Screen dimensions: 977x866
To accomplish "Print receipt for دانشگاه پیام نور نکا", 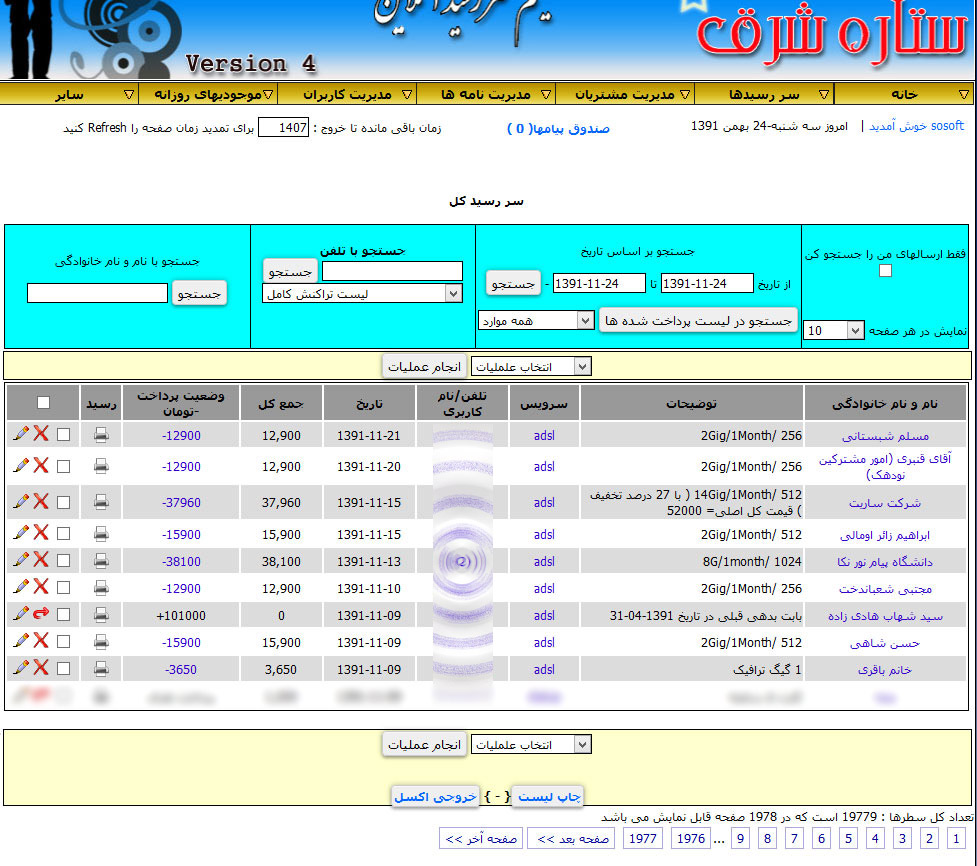I will click(101, 561).
